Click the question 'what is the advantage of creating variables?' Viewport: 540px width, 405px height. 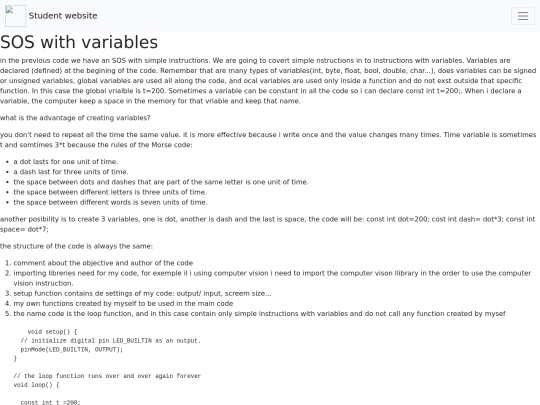(75, 118)
